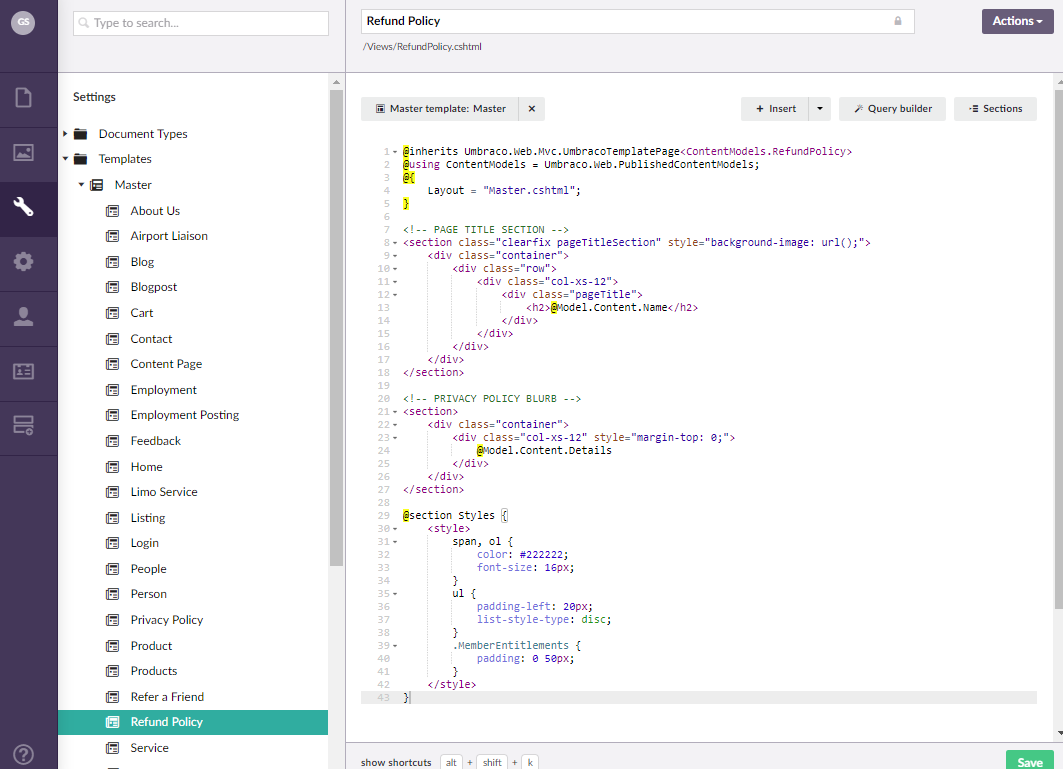Open the Members section icon

(23, 372)
